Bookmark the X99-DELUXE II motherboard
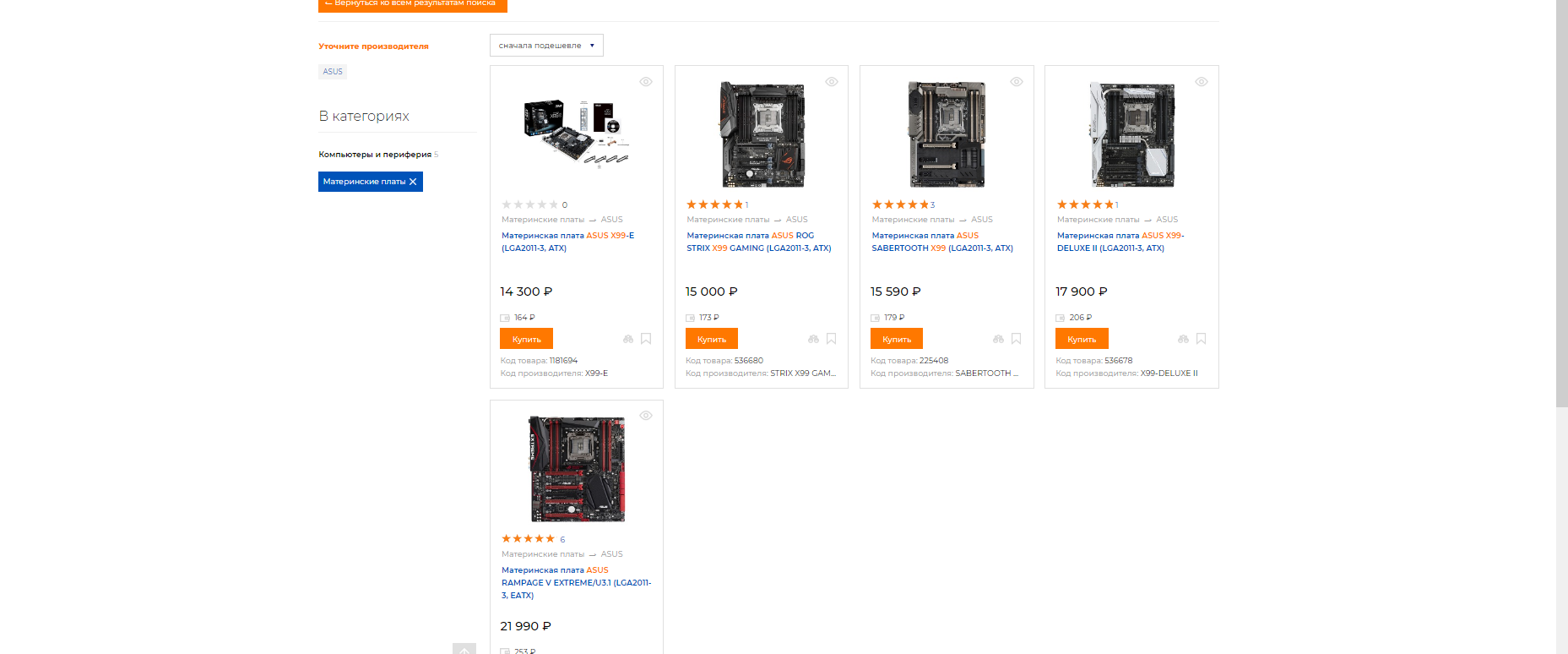The height and width of the screenshot is (654, 1568). (x=1201, y=339)
